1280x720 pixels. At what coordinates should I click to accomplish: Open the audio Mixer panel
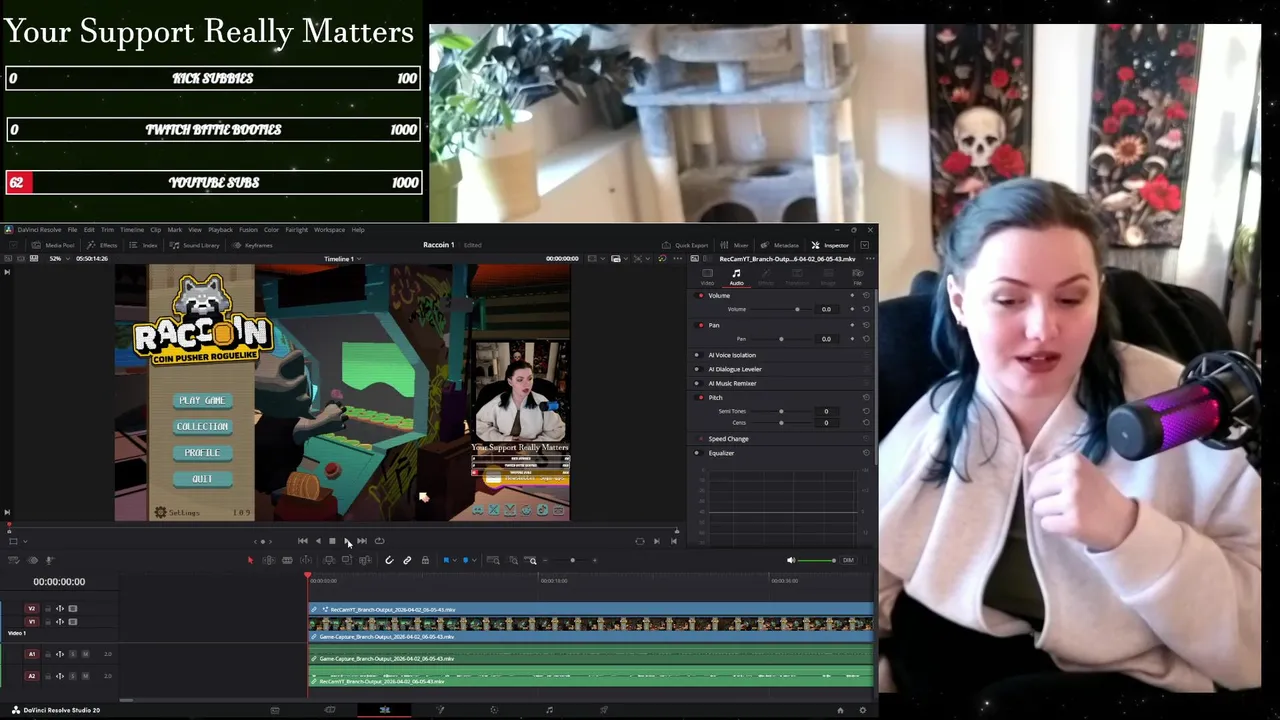coord(735,245)
